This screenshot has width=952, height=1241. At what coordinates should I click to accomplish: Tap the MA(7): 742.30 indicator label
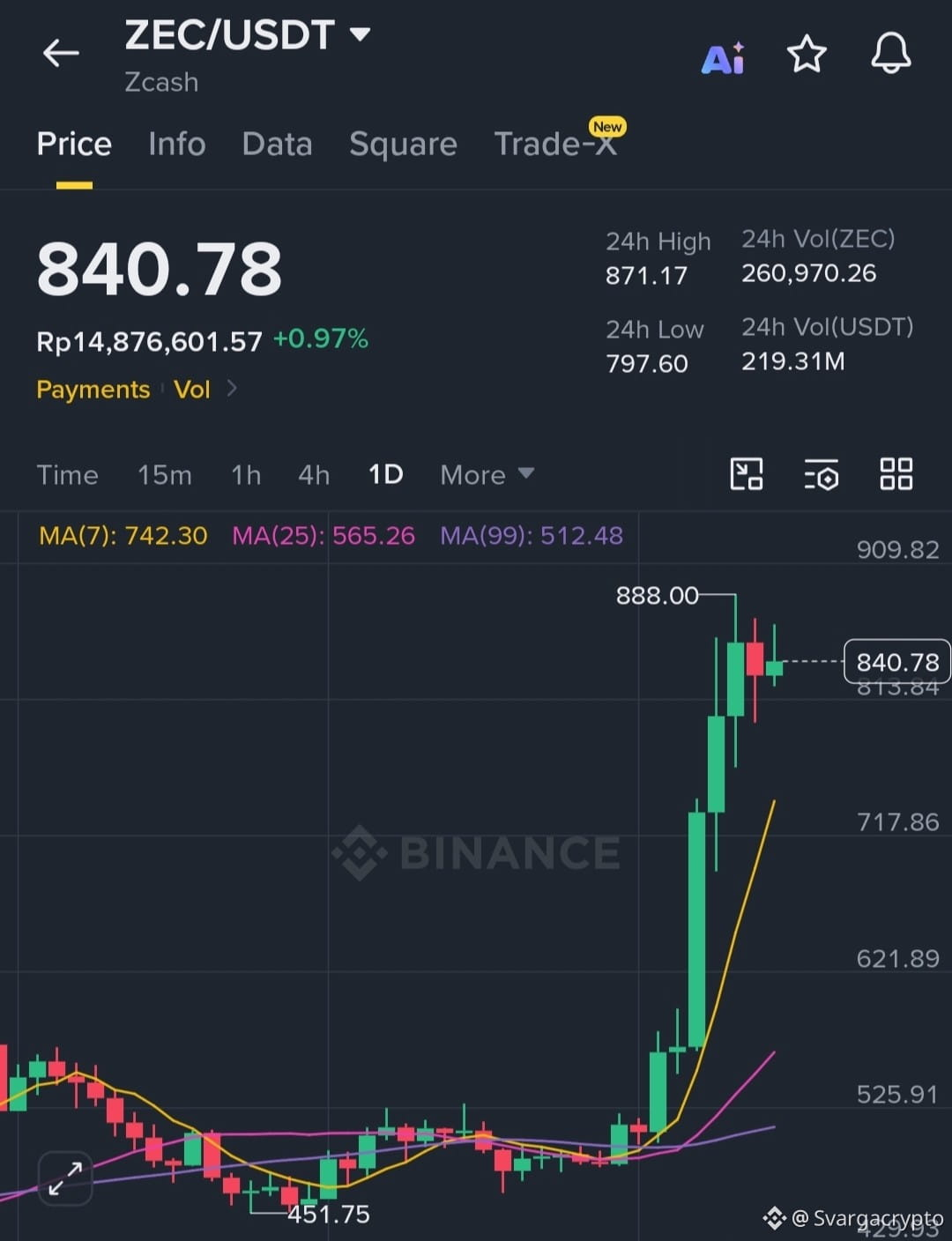tap(123, 535)
